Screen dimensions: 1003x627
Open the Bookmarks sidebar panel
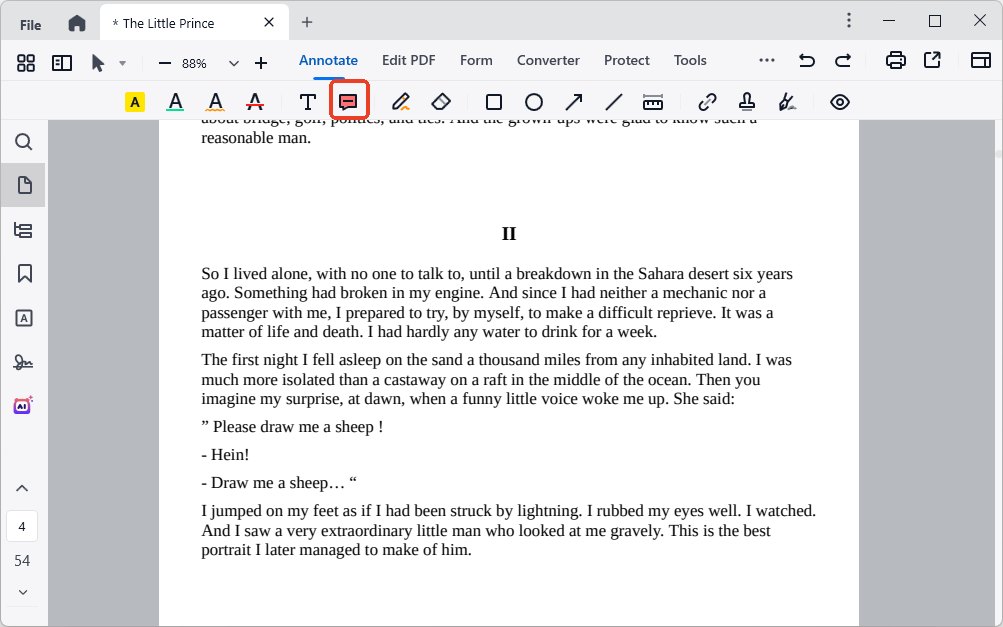24,273
